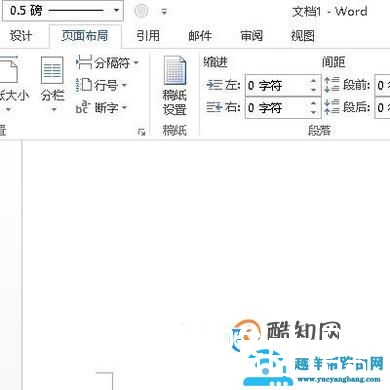Open the 行号 line numbers menu
390x390 pixels.
pyautogui.click(x=102, y=85)
